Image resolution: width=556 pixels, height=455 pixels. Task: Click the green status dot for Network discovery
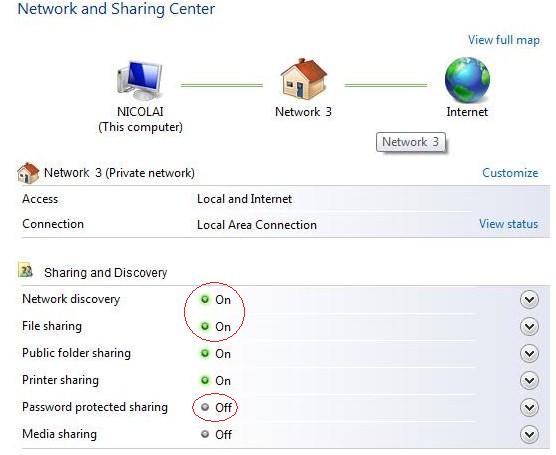(x=205, y=299)
